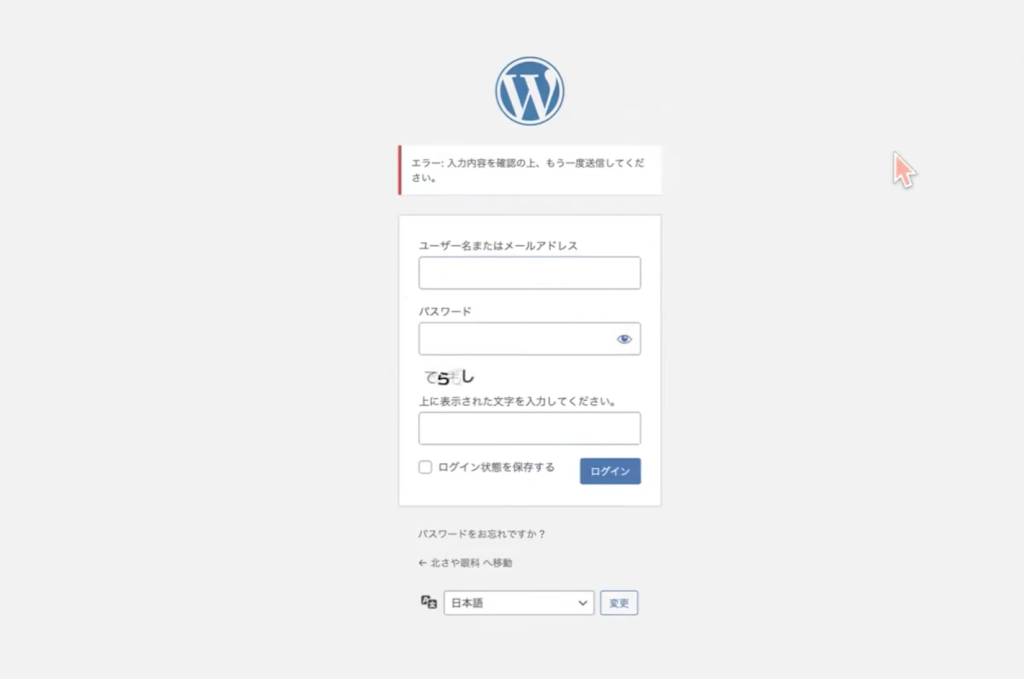Enable the ログイン状態を保存する checkbox
Viewport: 1024px width, 679px height.
425,467
